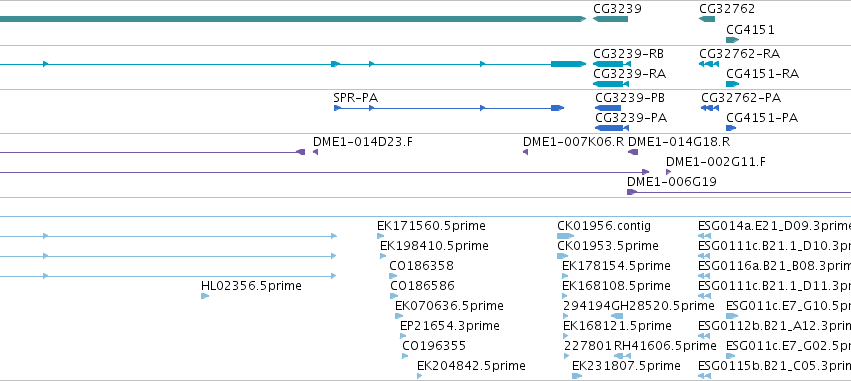
Task: Click the CG3239-PB protein glyph
Action: [608, 108]
